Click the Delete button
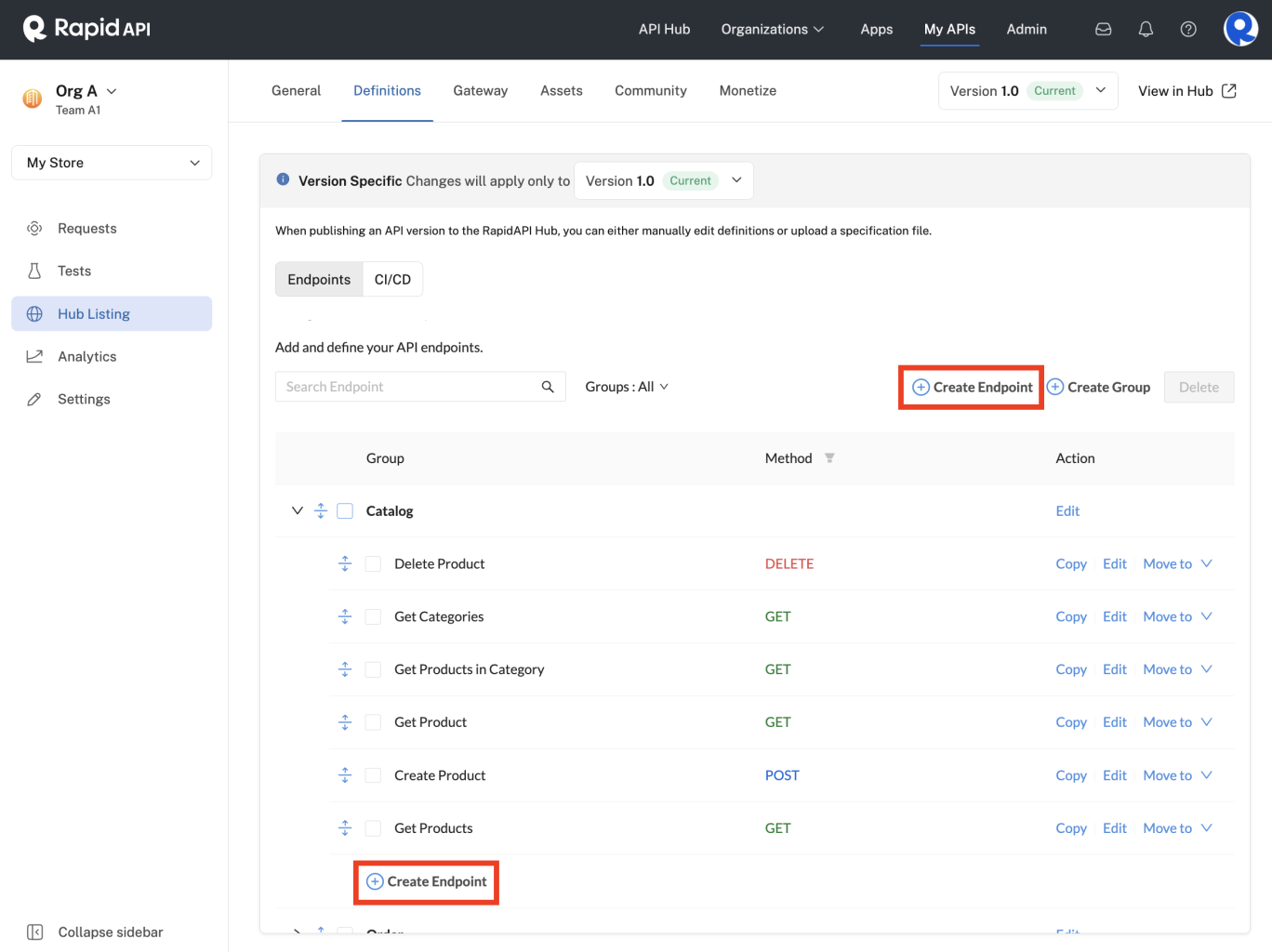 click(x=1199, y=388)
